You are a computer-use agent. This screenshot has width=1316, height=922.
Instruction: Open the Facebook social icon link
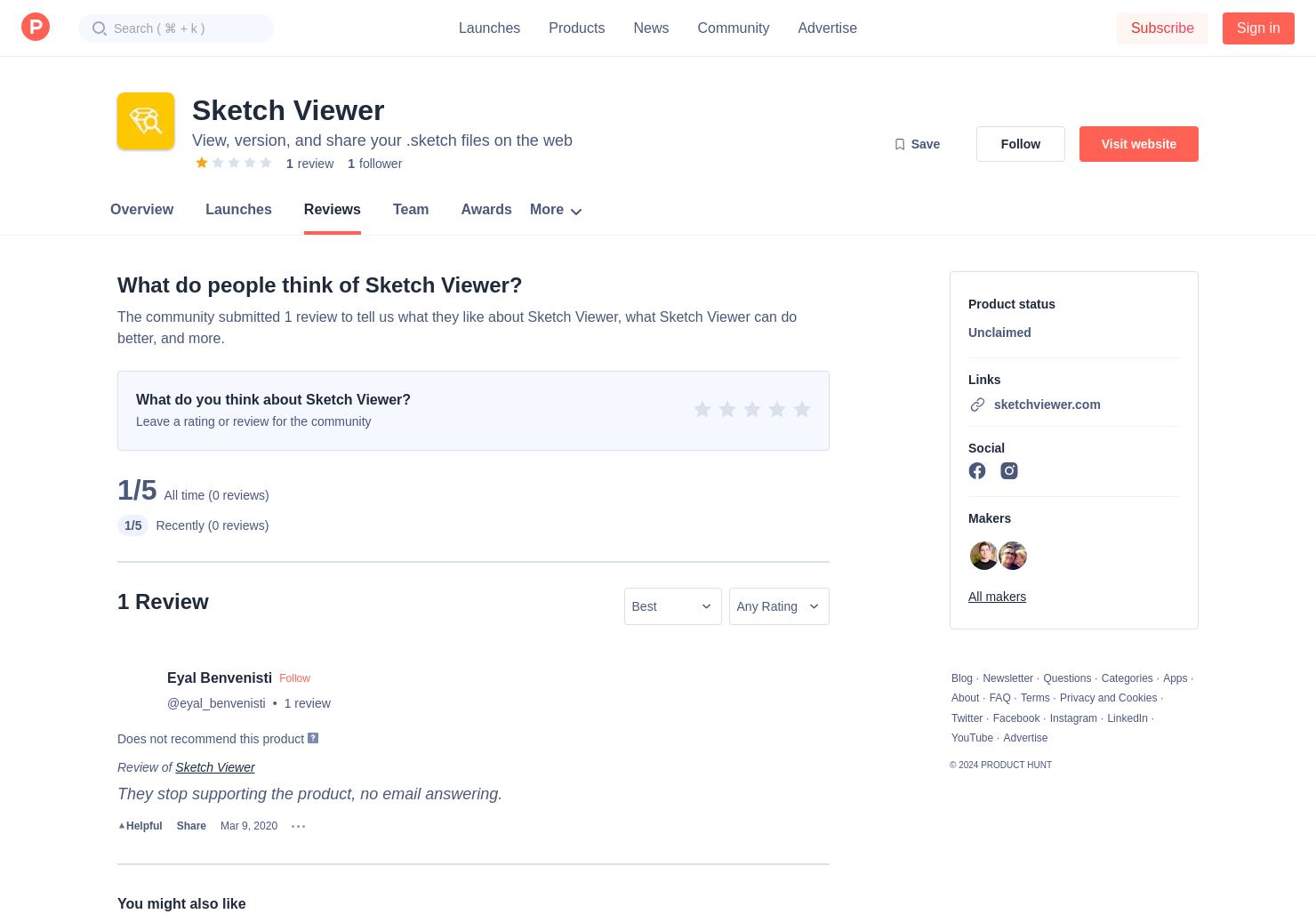pyautogui.click(x=977, y=471)
